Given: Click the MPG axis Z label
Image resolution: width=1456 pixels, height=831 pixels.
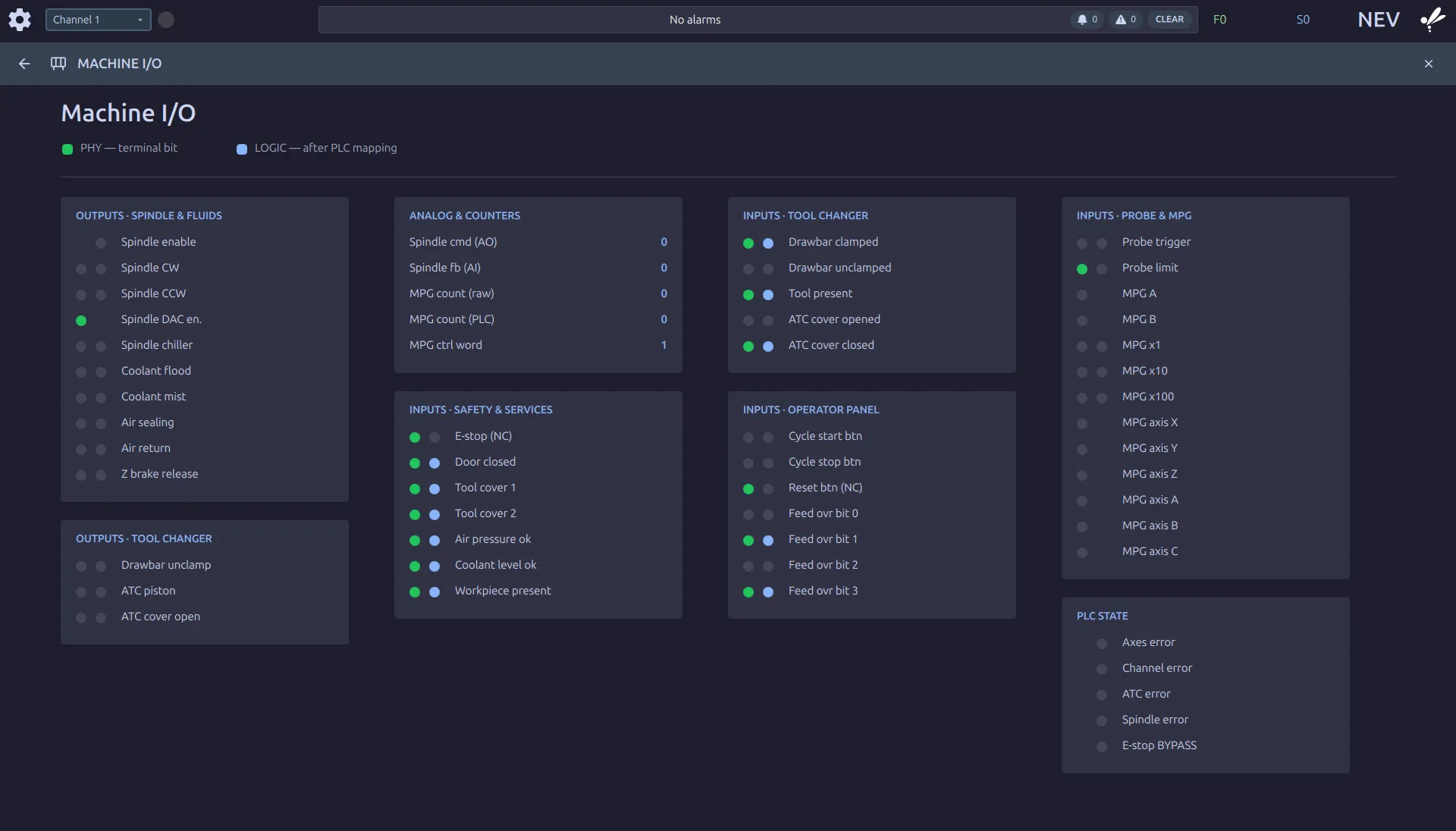Looking at the screenshot, I should tap(1150, 474).
